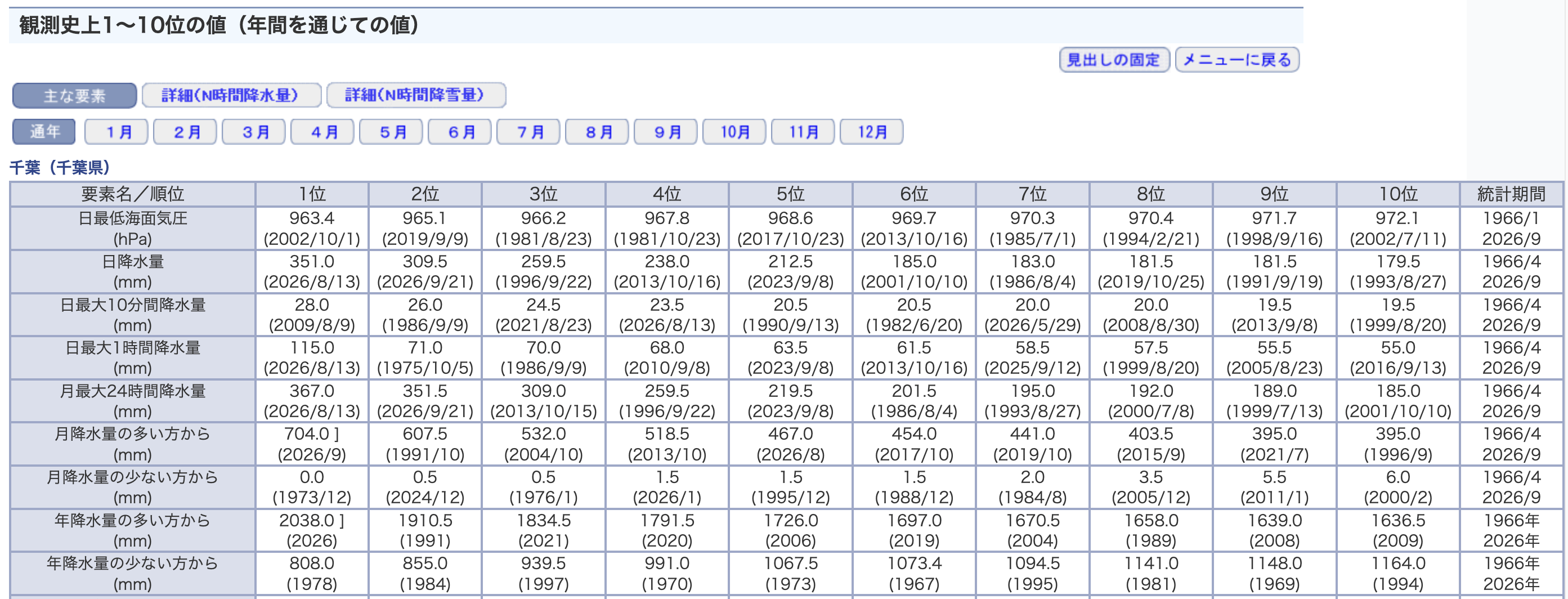The height and width of the screenshot is (599, 1568).
Task: Click the 1位 column header
Action: pyautogui.click(x=312, y=194)
